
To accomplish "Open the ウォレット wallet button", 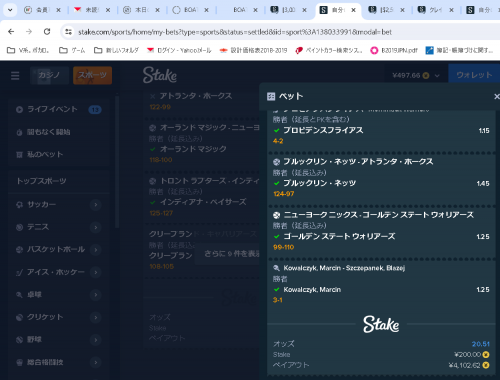I will (474, 75).
